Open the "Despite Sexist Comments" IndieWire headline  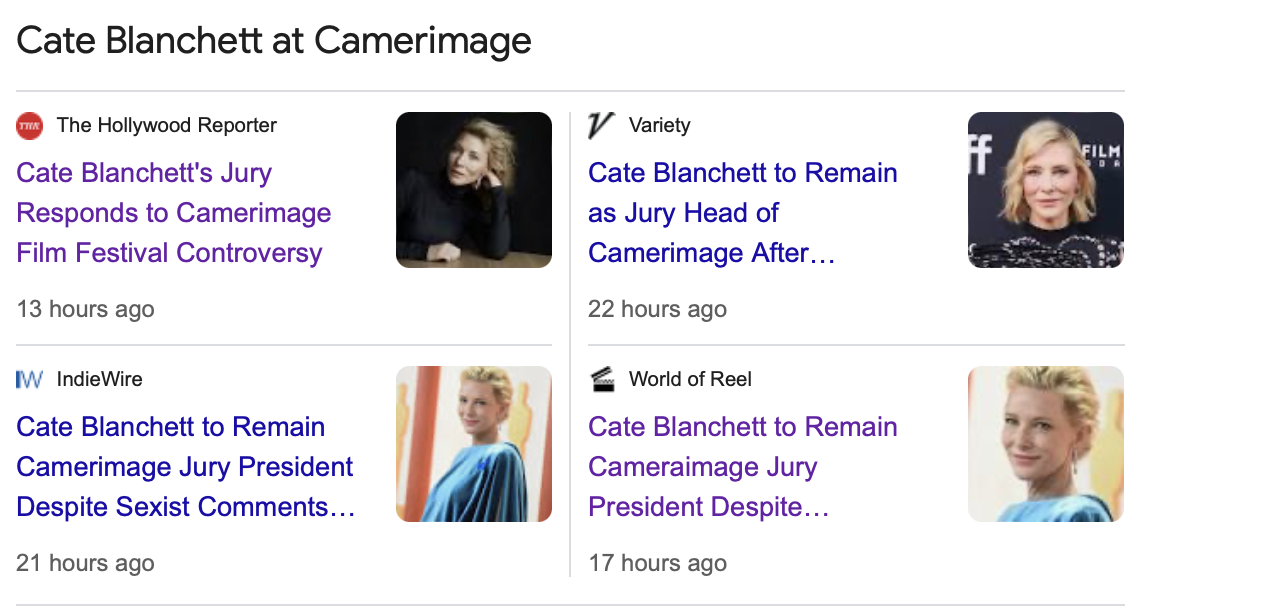point(185,467)
